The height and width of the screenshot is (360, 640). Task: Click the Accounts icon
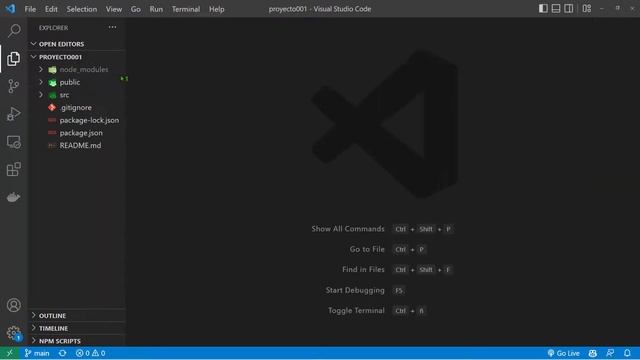click(13, 305)
